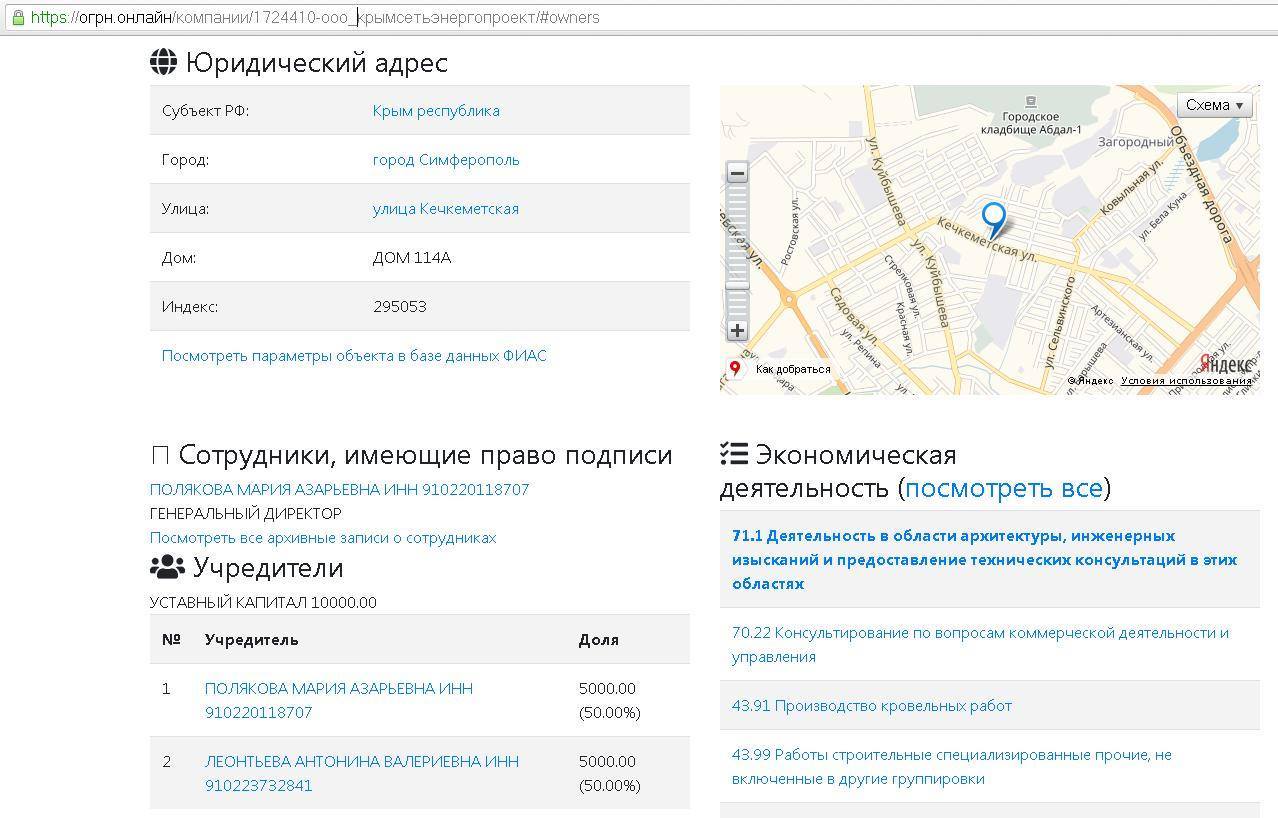Click the green padlock icon in address bar

click(x=17, y=17)
